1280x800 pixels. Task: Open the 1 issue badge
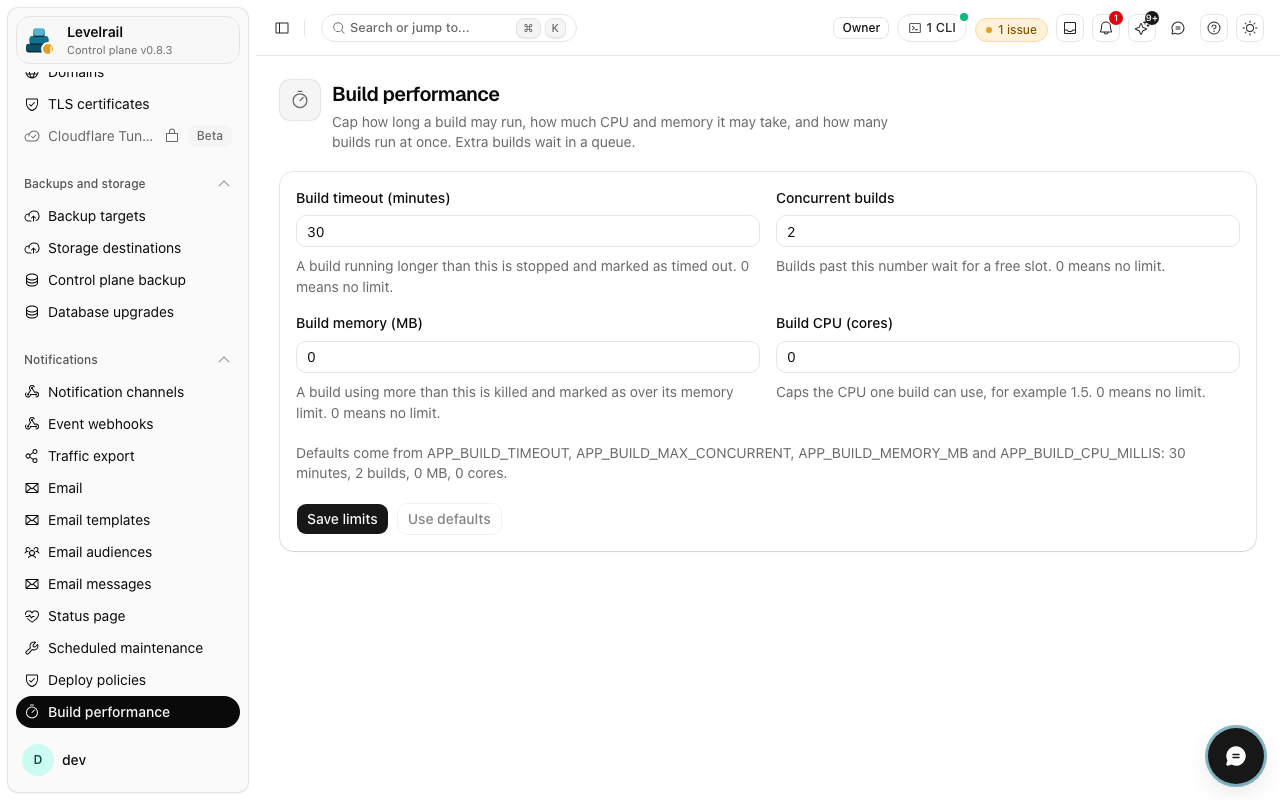tap(1011, 29)
